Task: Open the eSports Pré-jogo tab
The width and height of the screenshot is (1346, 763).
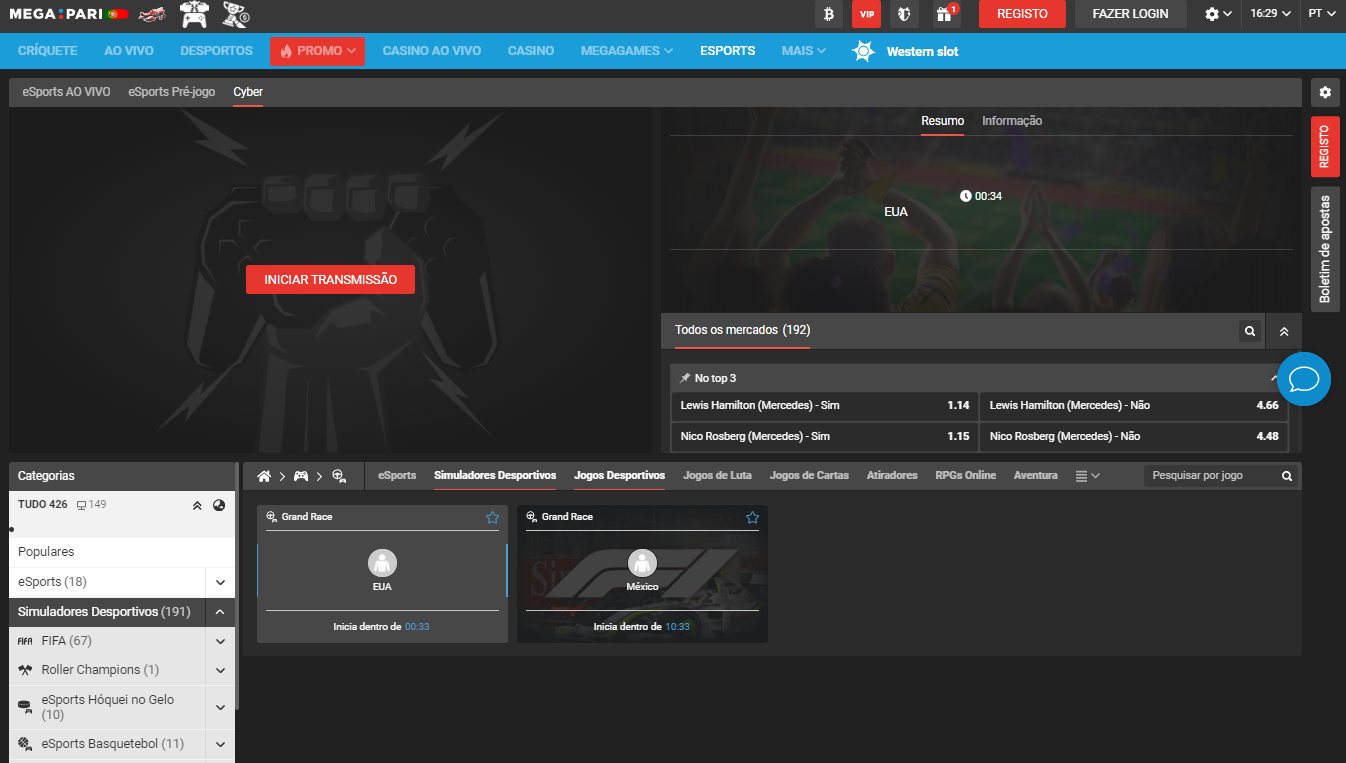Action: (x=171, y=92)
